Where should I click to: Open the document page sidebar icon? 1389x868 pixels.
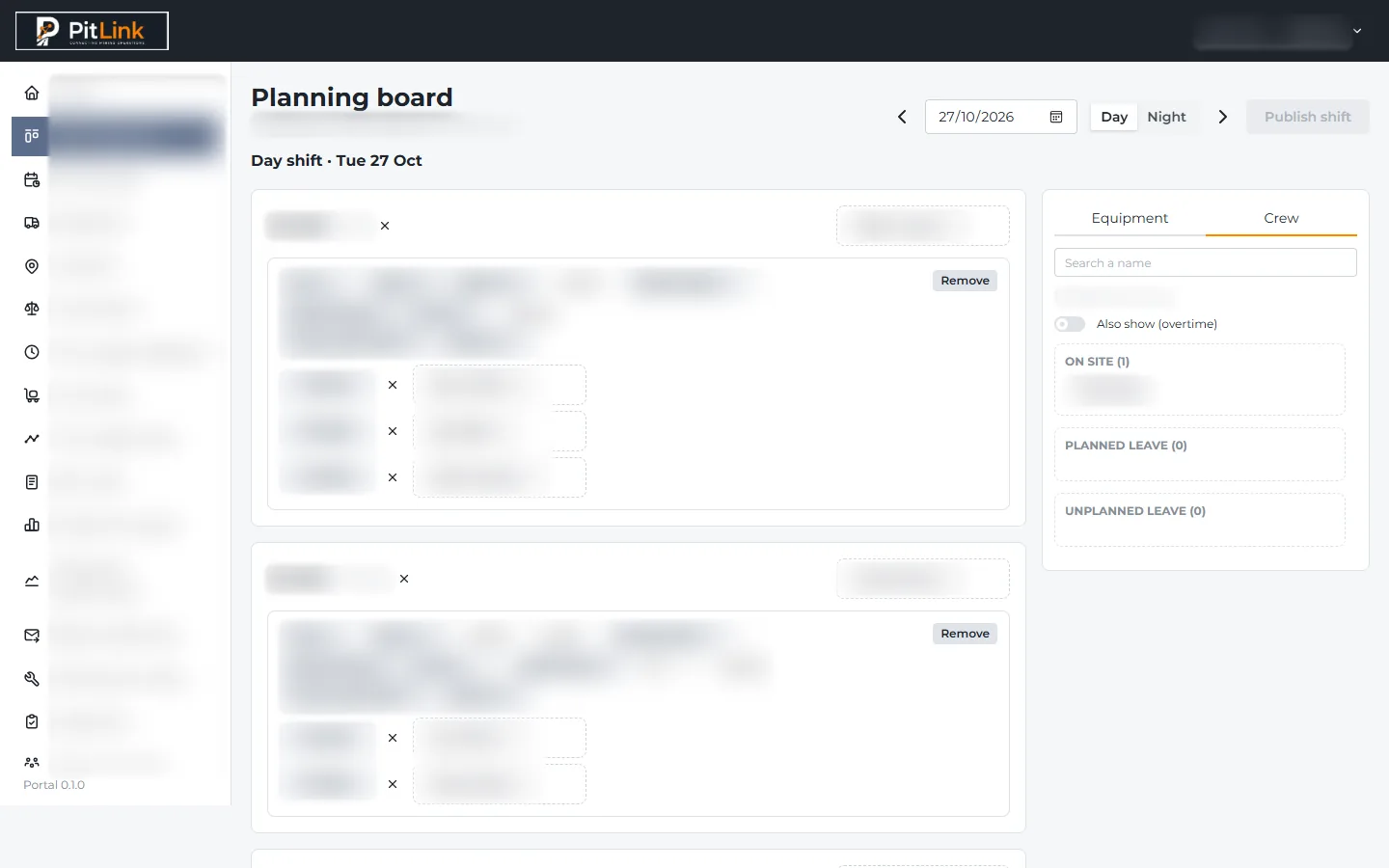tap(32, 482)
